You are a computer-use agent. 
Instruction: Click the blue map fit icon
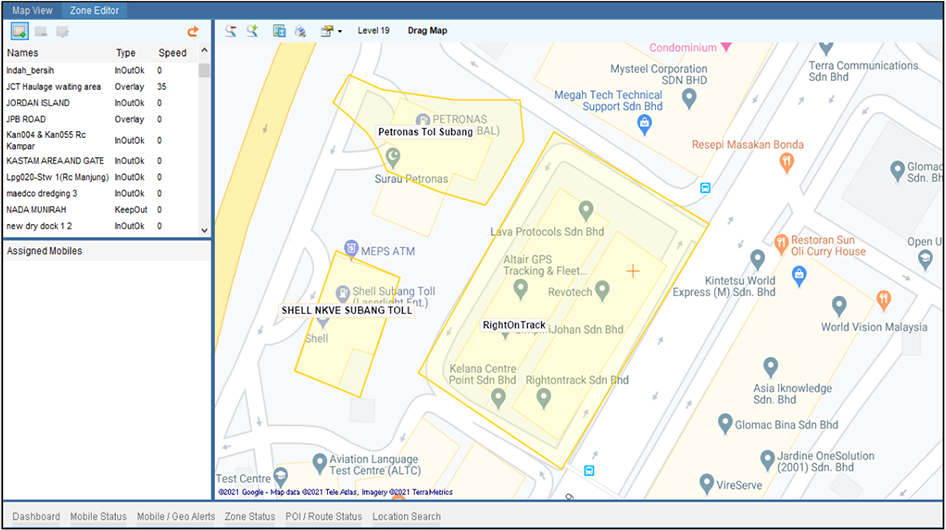point(279,31)
